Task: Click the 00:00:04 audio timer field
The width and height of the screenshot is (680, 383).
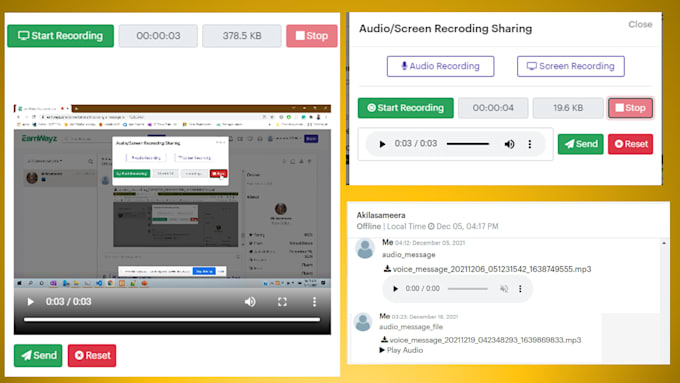Action: pyautogui.click(x=493, y=108)
